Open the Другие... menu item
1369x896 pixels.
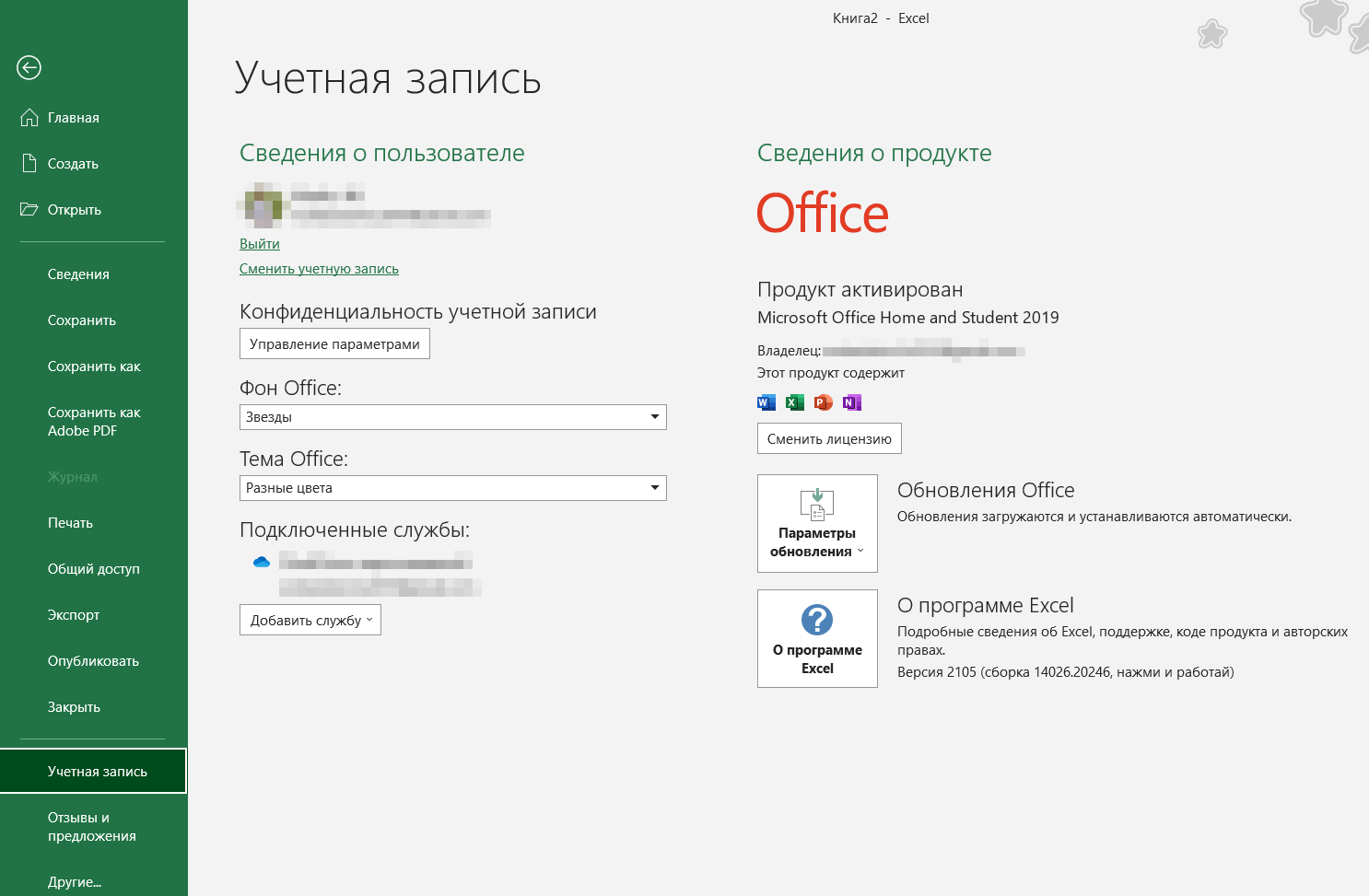tap(93, 881)
